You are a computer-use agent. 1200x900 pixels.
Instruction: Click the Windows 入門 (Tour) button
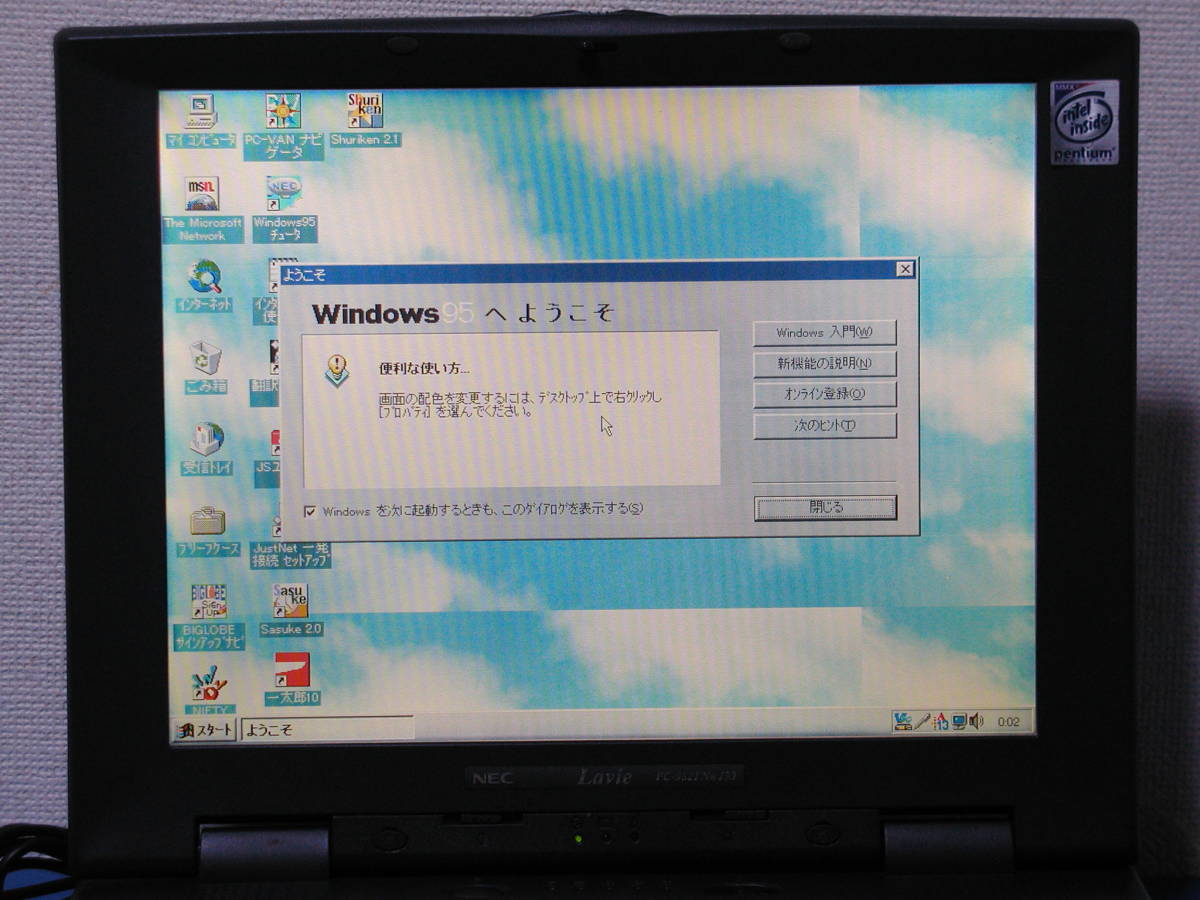(824, 333)
